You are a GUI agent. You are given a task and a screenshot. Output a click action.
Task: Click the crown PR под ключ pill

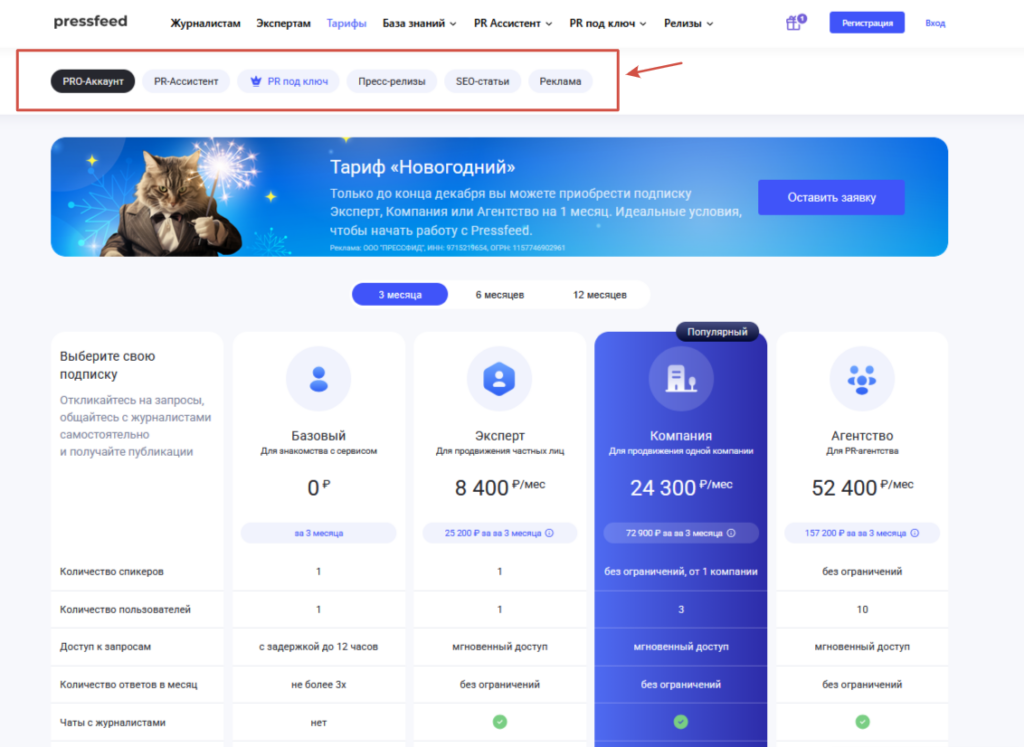pyautogui.click(x=289, y=81)
